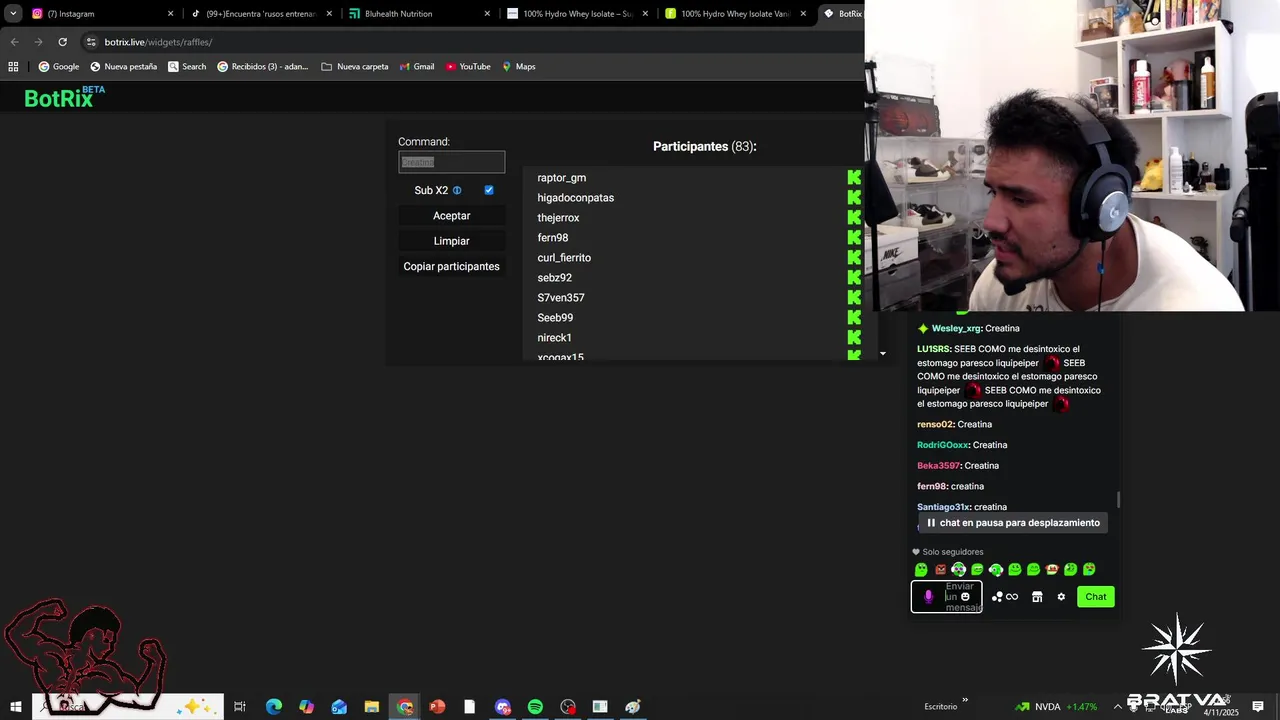The width and height of the screenshot is (1280, 720).
Task: Click the Kick icon next to fern98
Action: click(x=854, y=237)
